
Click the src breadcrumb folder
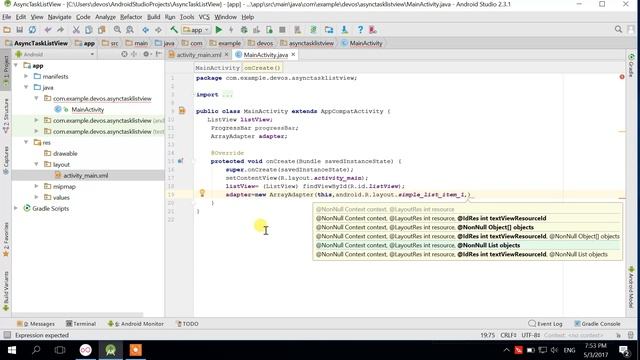pos(111,43)
